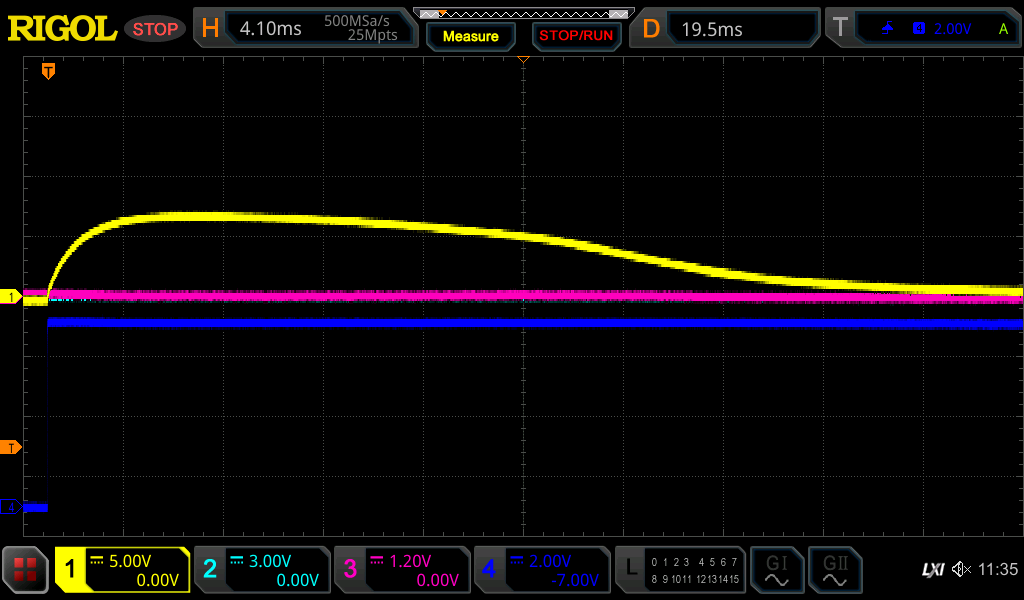Toggle channel 4 with 2.00V scale
Screen dimensions: 1024x600
(x=541, y=570)
